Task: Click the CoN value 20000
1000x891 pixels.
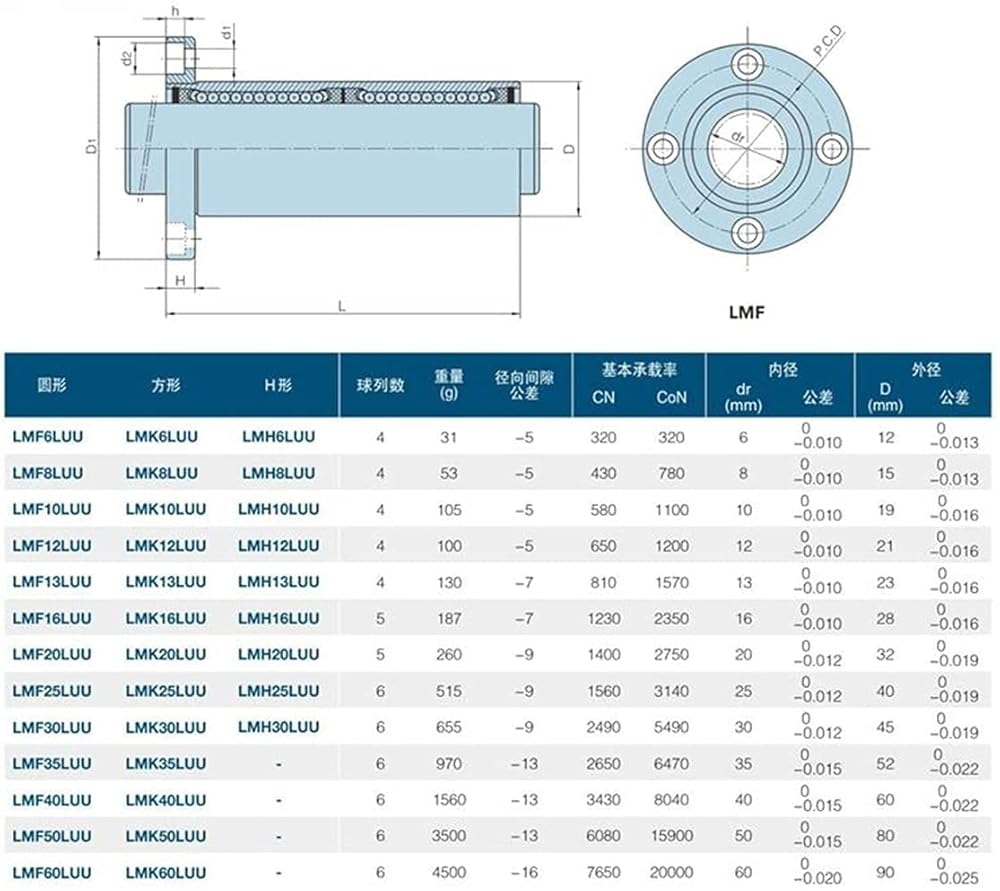Action: (x=671, y=871)
